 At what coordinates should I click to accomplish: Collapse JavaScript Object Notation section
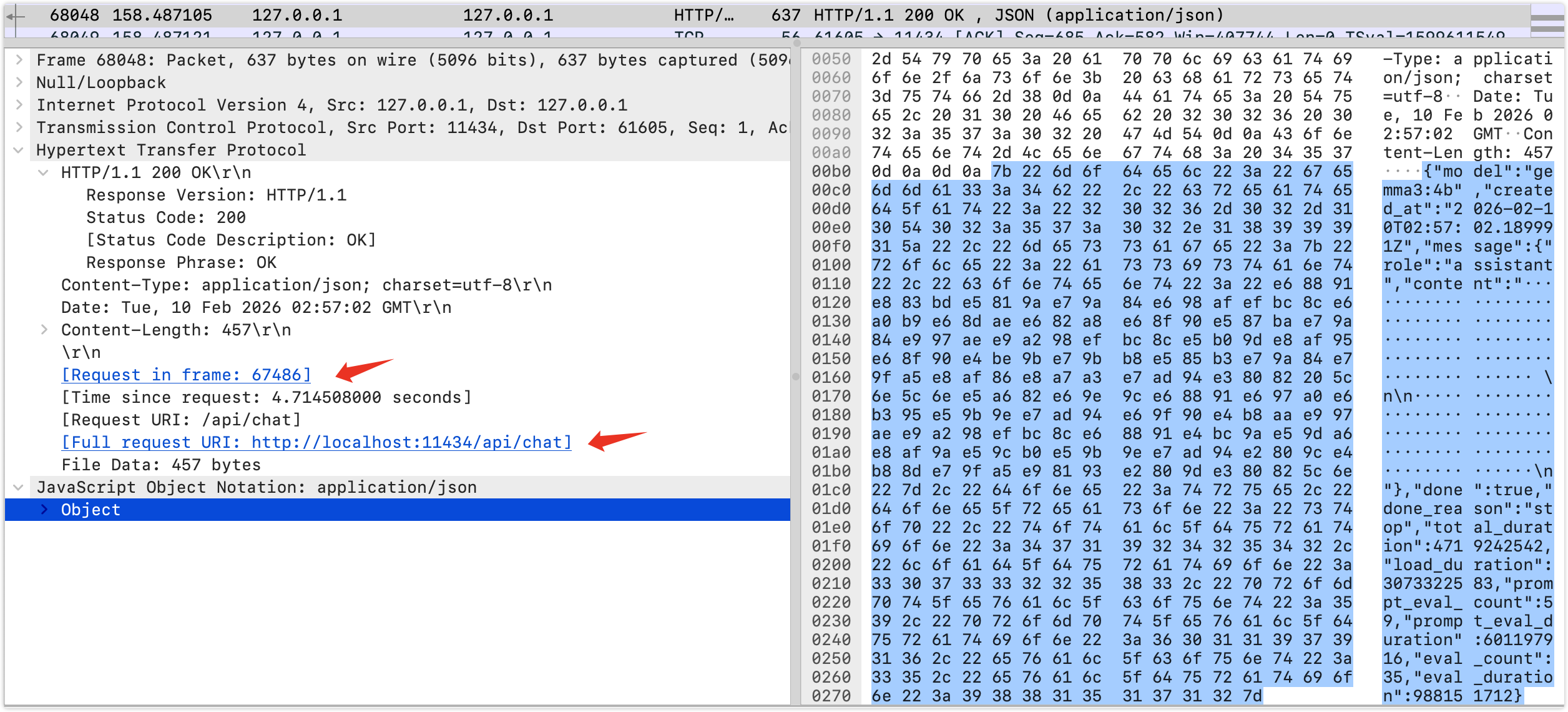19,487
